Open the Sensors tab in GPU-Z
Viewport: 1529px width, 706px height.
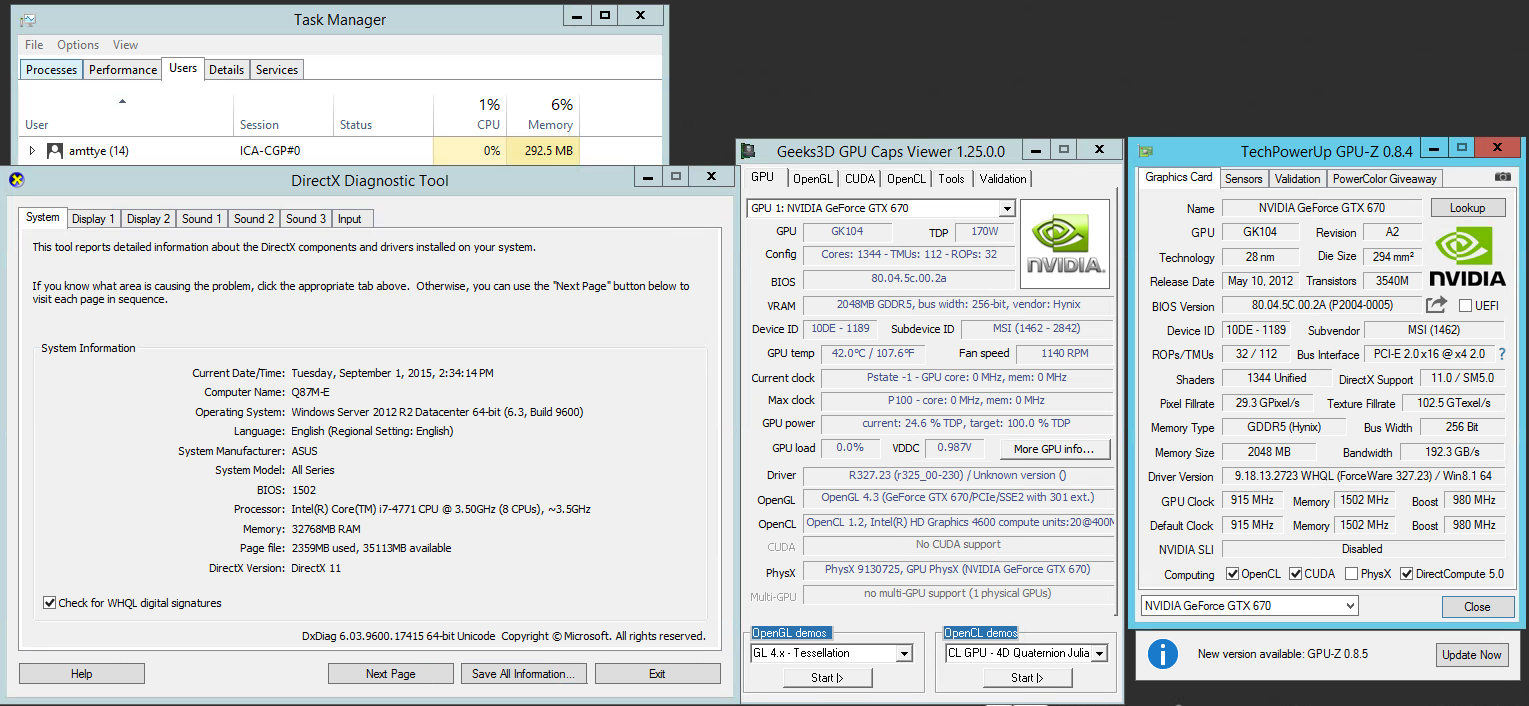[x=1244, y=178]
